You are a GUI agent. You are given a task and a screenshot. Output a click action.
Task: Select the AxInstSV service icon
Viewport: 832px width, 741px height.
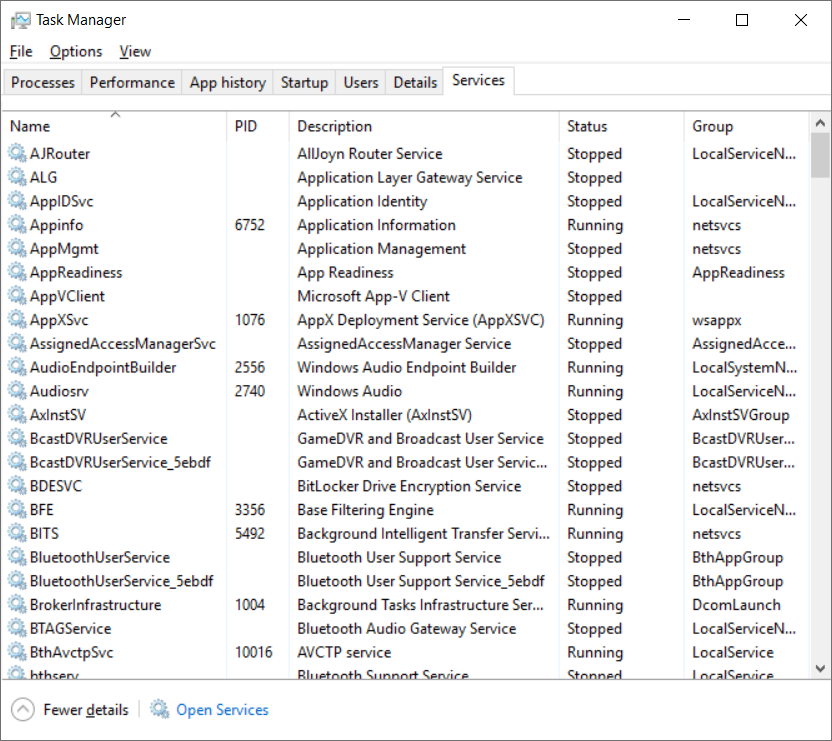click(17, 415)
